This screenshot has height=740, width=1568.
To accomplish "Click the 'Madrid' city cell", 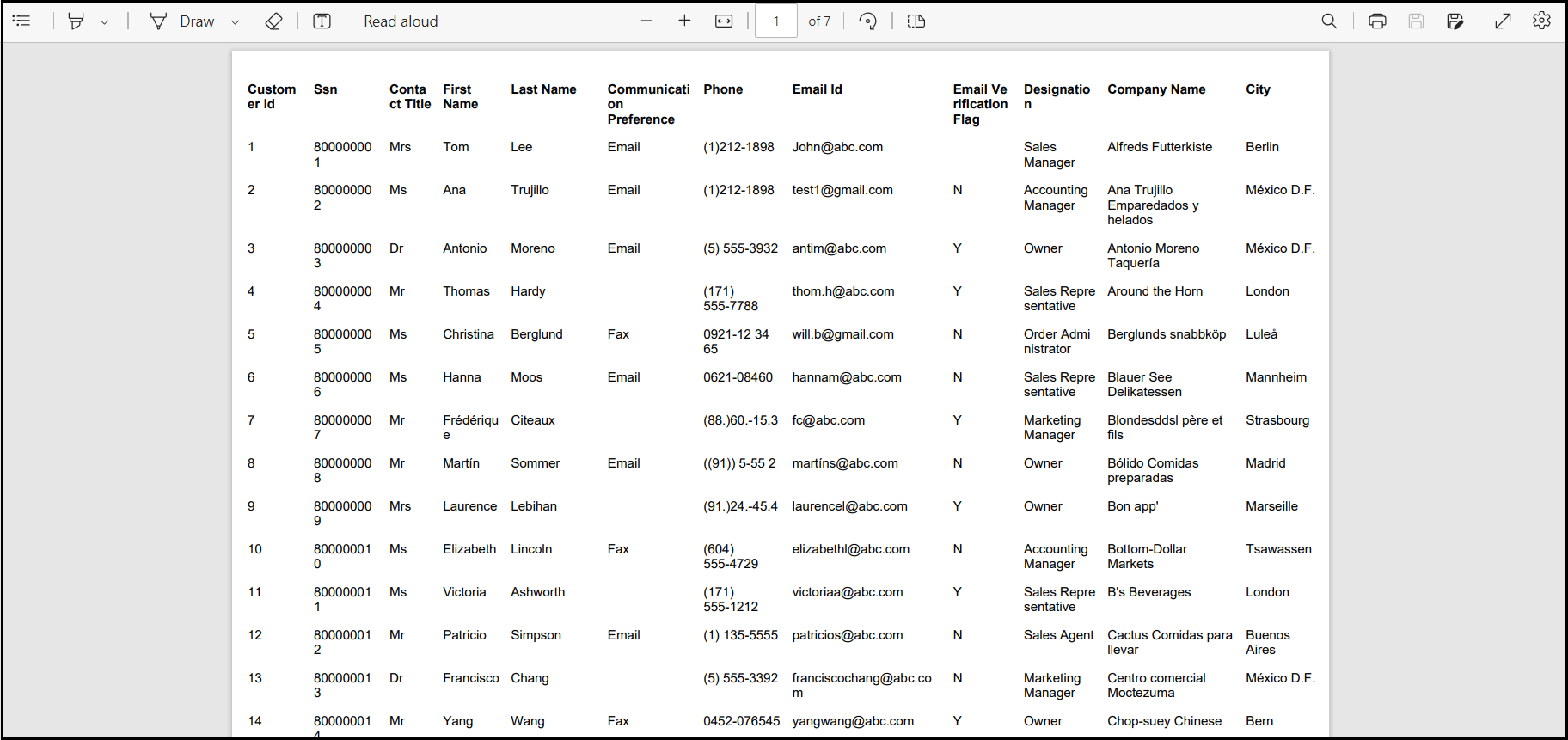I will tap(1265, 463).
